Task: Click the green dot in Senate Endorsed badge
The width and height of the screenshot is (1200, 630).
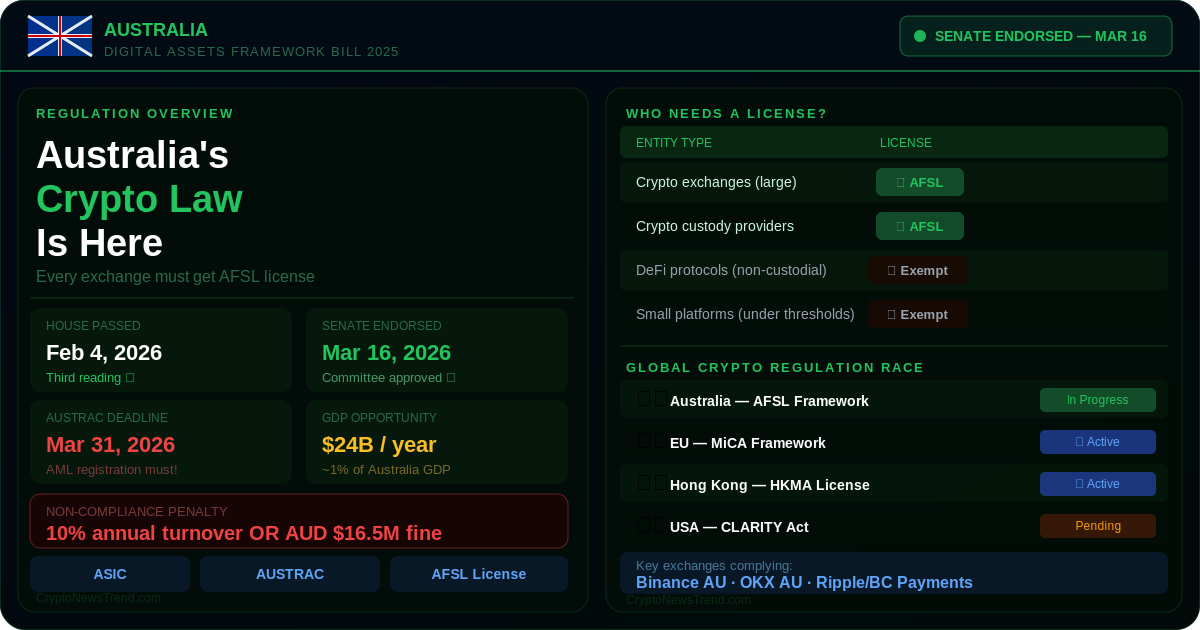Action: click(920, 36)
